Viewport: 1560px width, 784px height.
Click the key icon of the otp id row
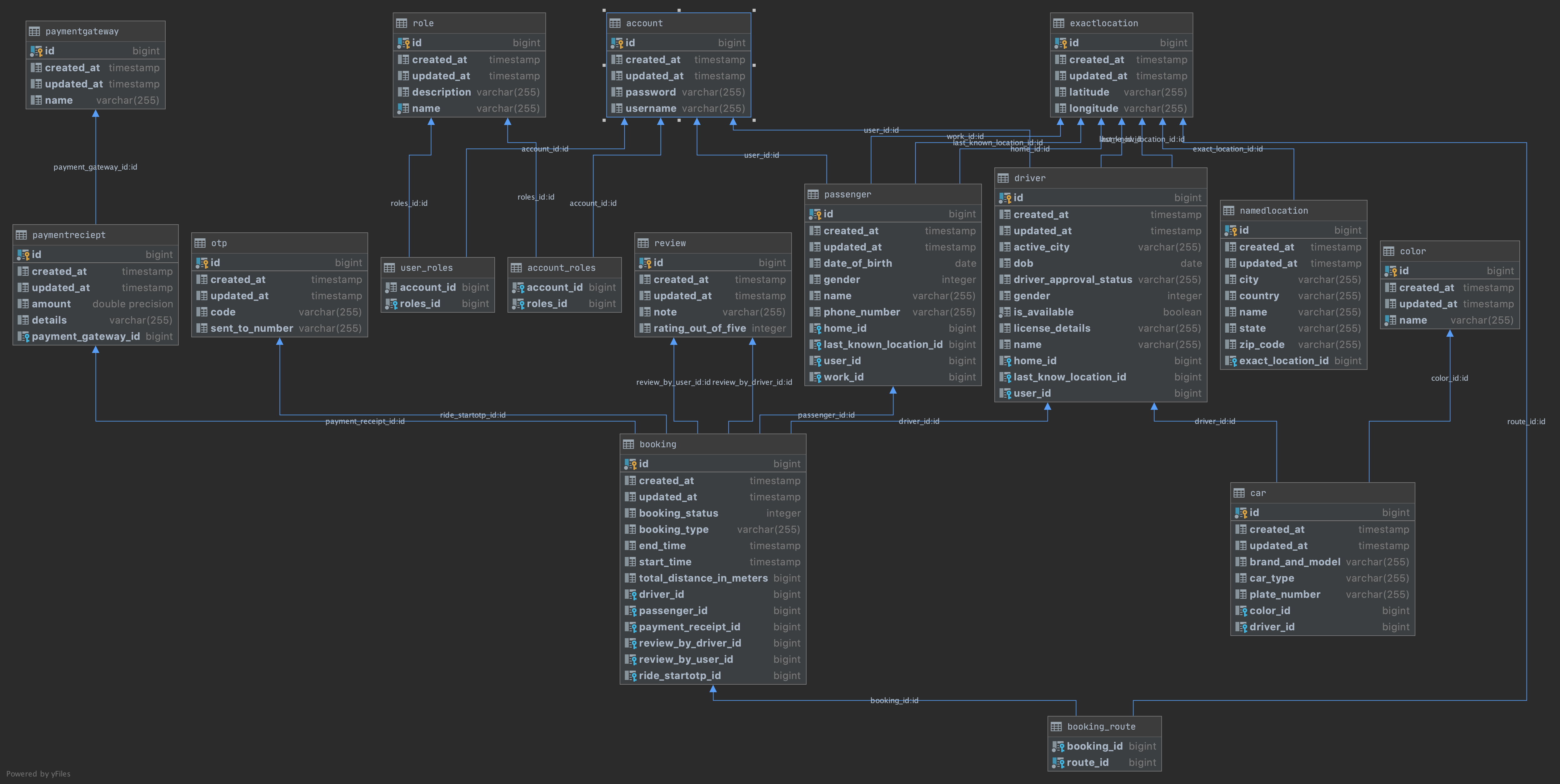pyautogui.click(x=202, y=263)
